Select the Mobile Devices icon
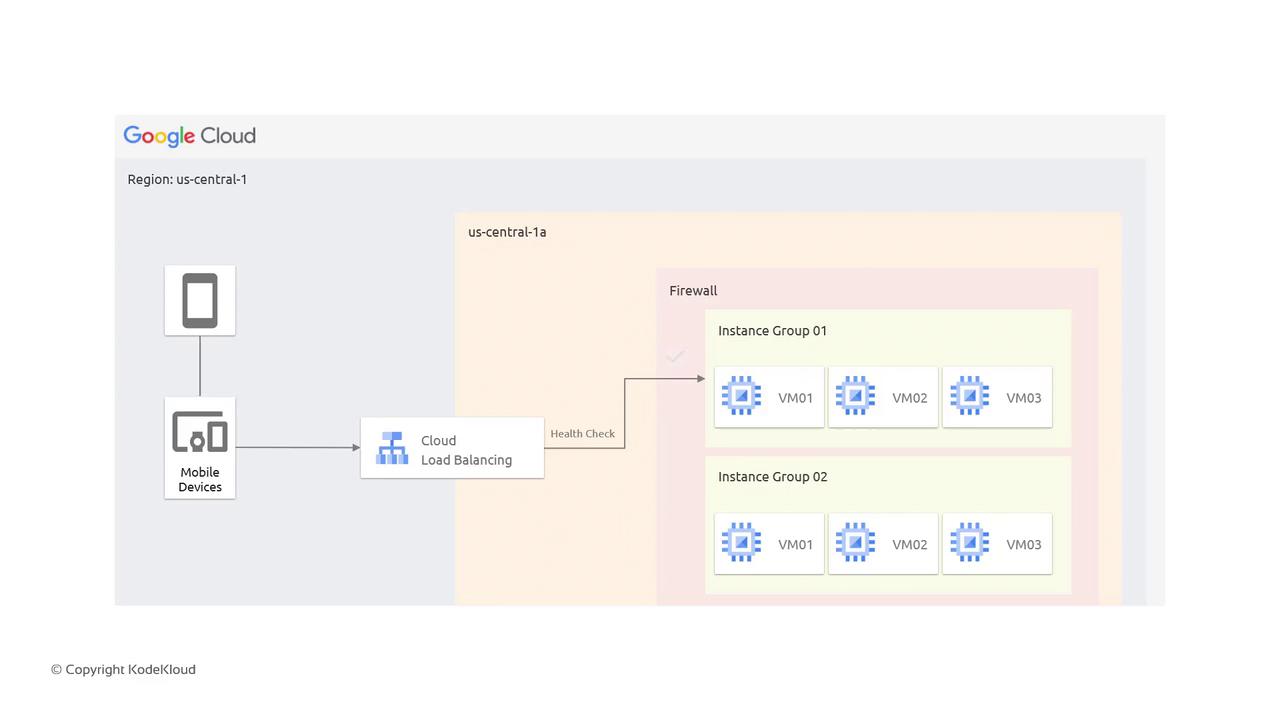Viewport: 1280px width, 720px height. (200, 432)
